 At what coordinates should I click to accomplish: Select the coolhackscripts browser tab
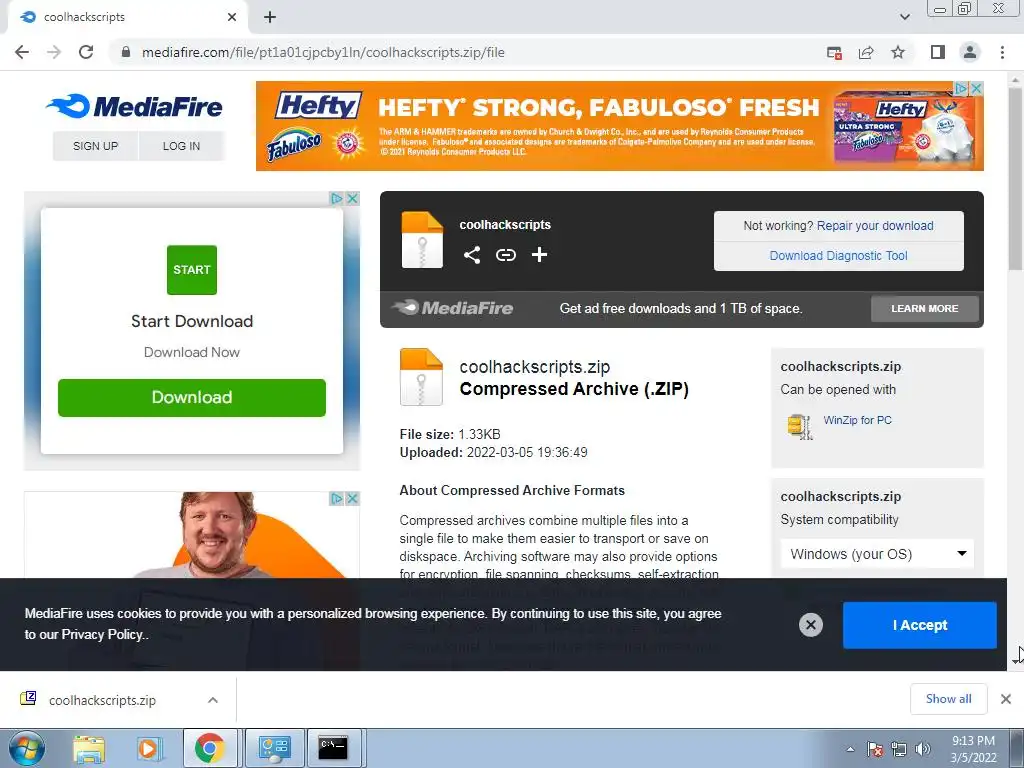pos(127,17)
